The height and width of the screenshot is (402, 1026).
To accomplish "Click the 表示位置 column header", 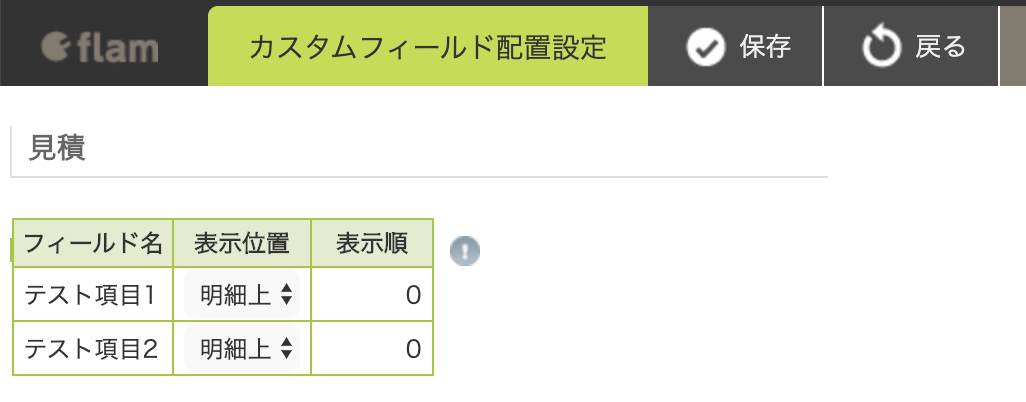I will (242, 244).
